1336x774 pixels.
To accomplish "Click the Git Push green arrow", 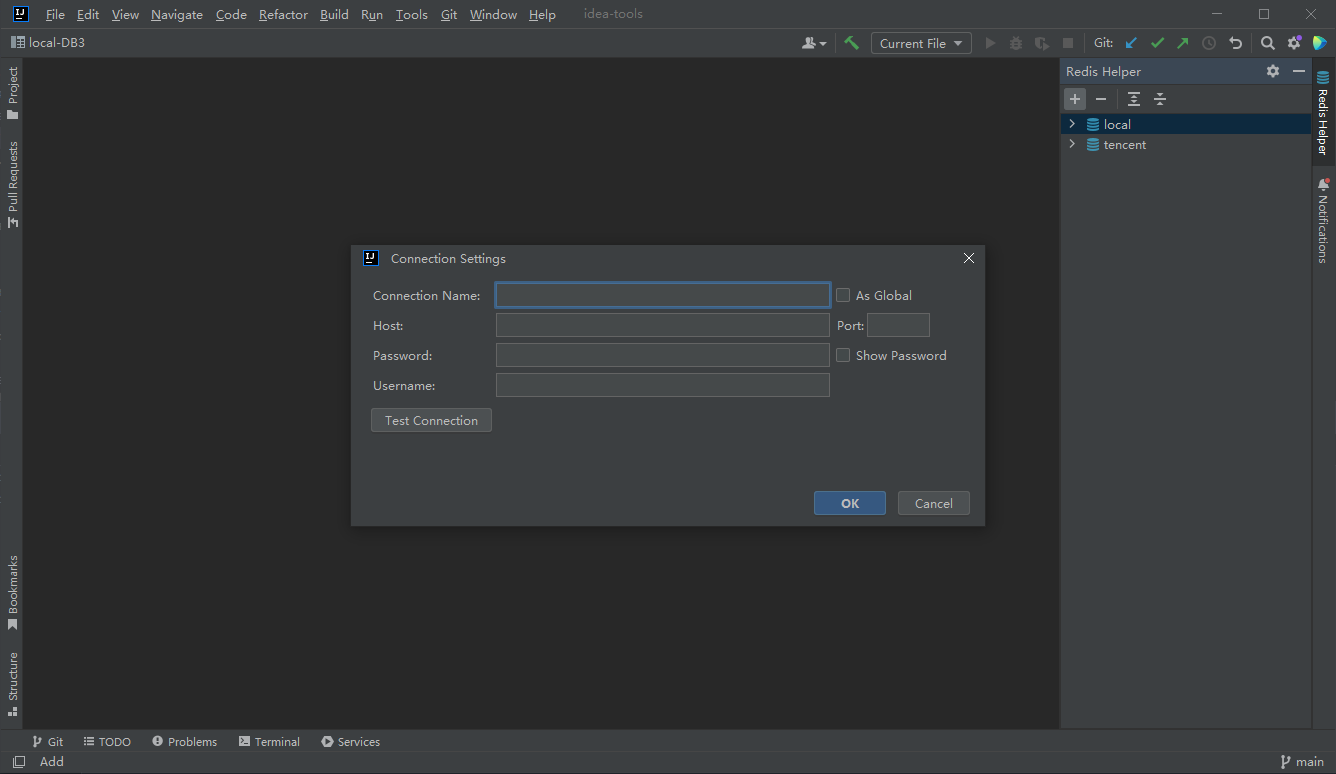I will pos(1183,43).
